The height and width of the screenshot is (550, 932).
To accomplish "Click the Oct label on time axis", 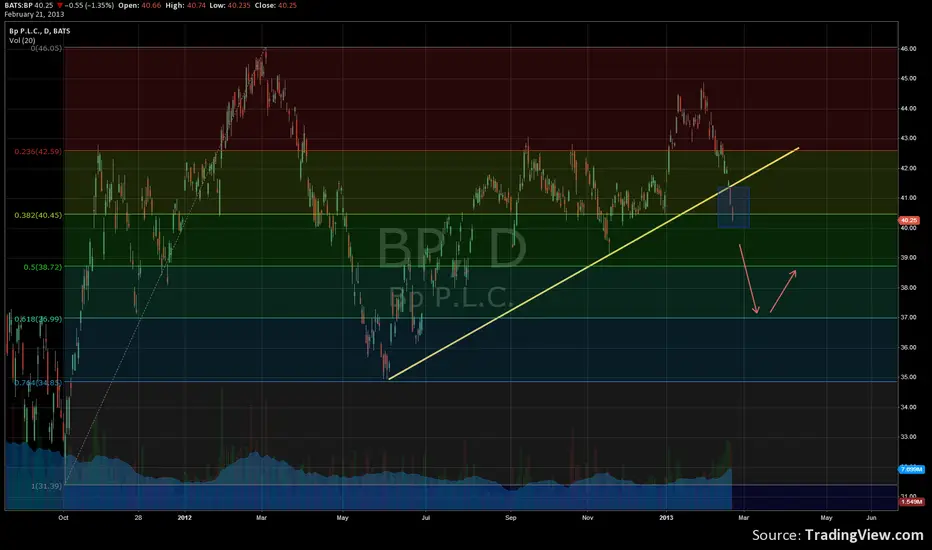I will (64, 518).
